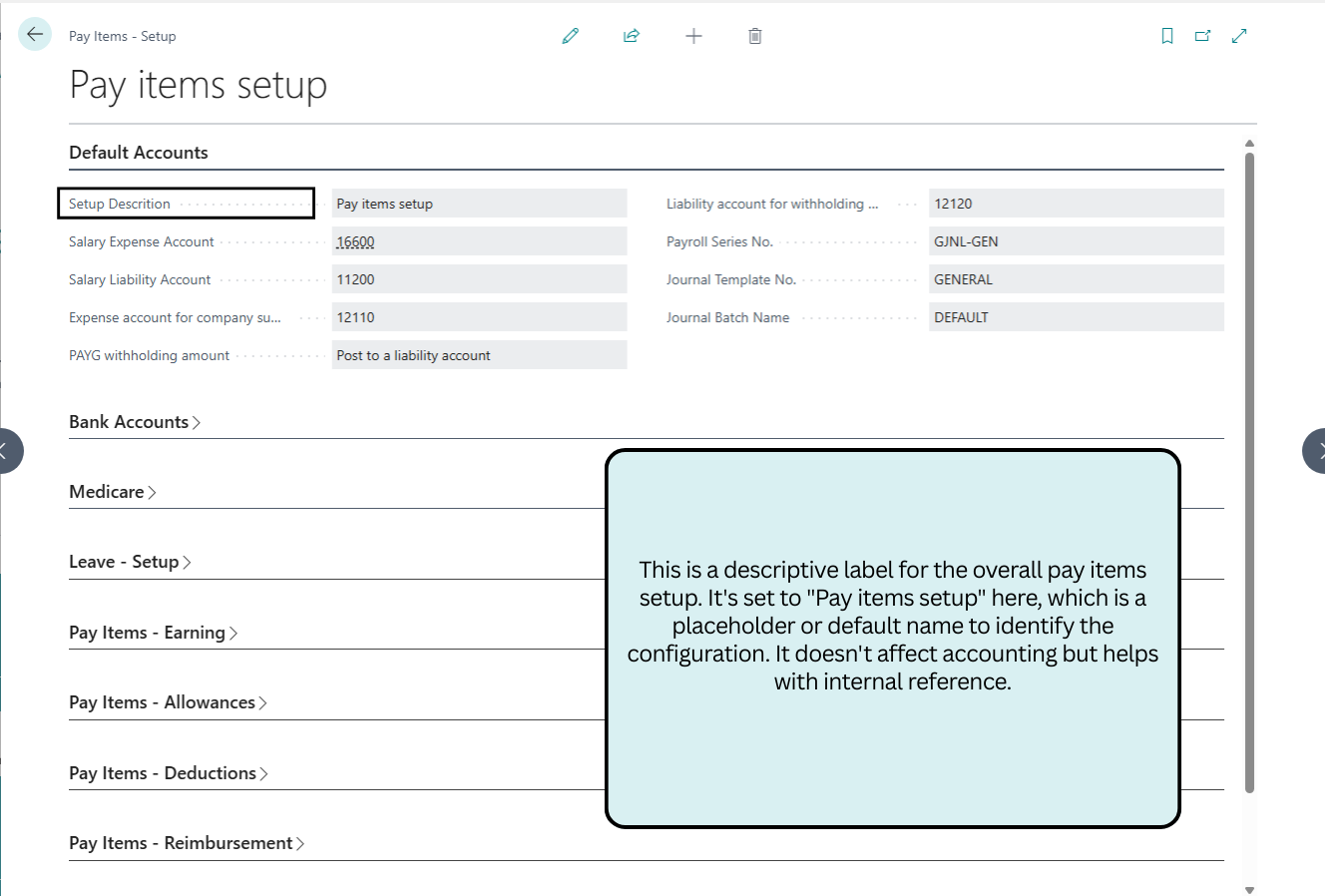
Task: Expand the Leave - Setup section
Action: point(129,562)
